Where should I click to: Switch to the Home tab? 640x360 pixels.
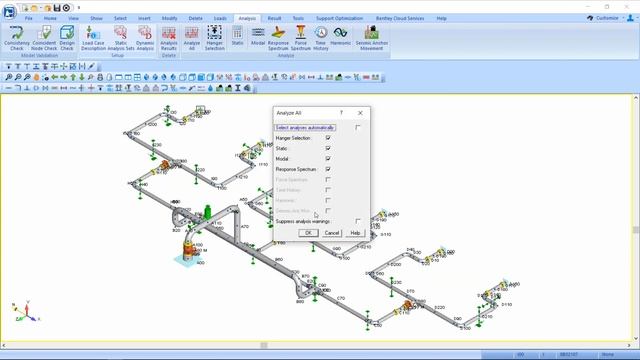(50, 18)
